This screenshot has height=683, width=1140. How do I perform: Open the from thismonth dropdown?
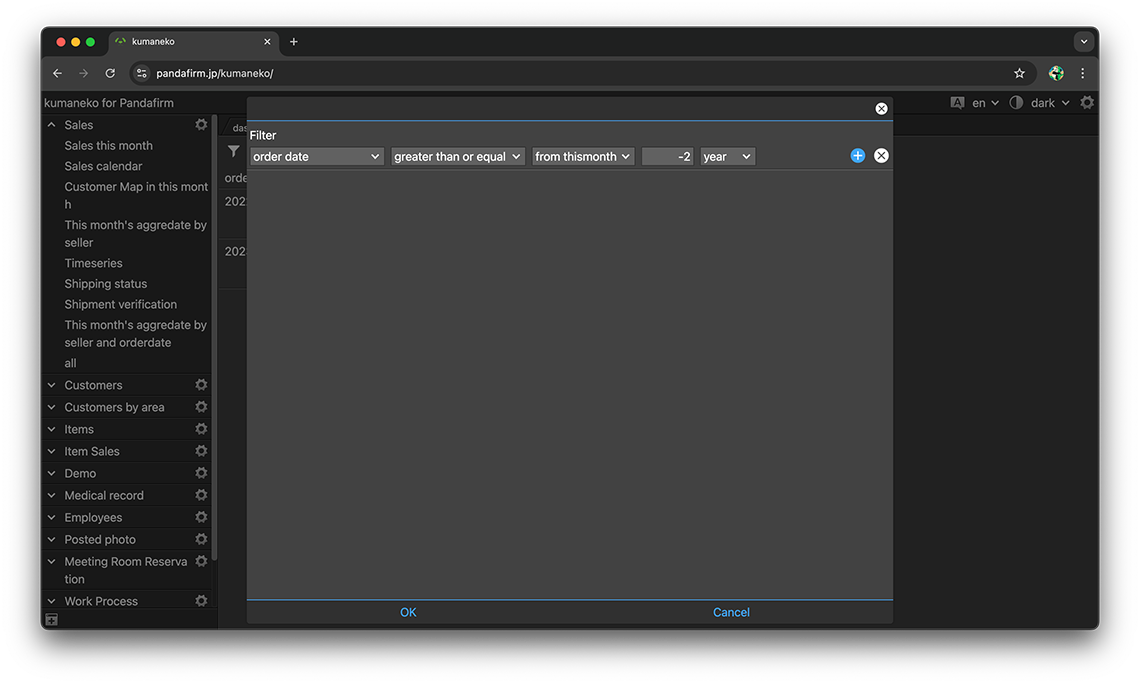[583, 157]
